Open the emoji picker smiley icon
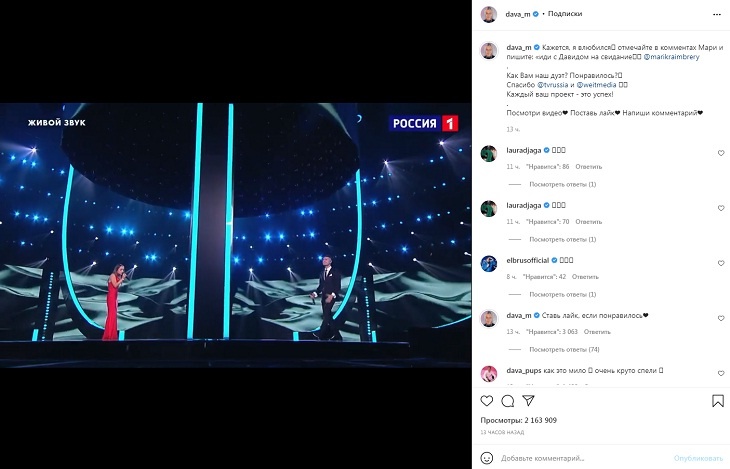Viewport: 730px width, 469px height. click(487, 458)
